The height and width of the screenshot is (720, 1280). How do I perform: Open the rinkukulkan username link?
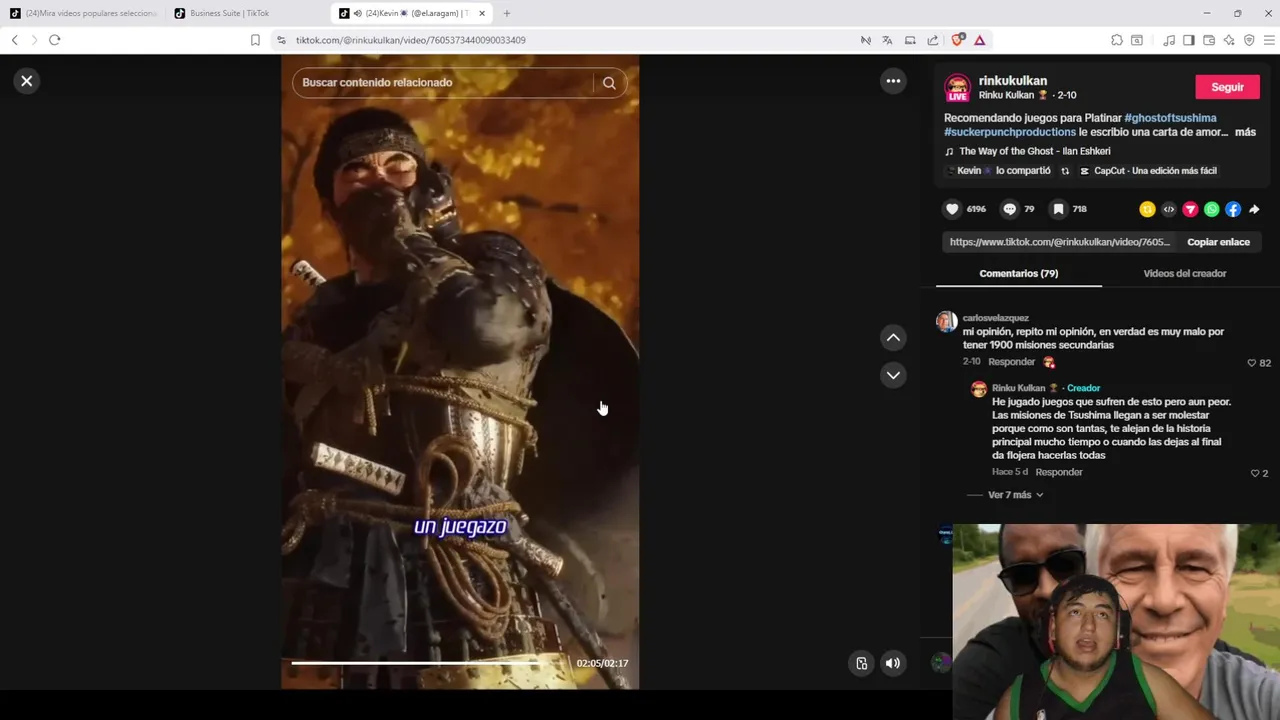[1012, 81]
